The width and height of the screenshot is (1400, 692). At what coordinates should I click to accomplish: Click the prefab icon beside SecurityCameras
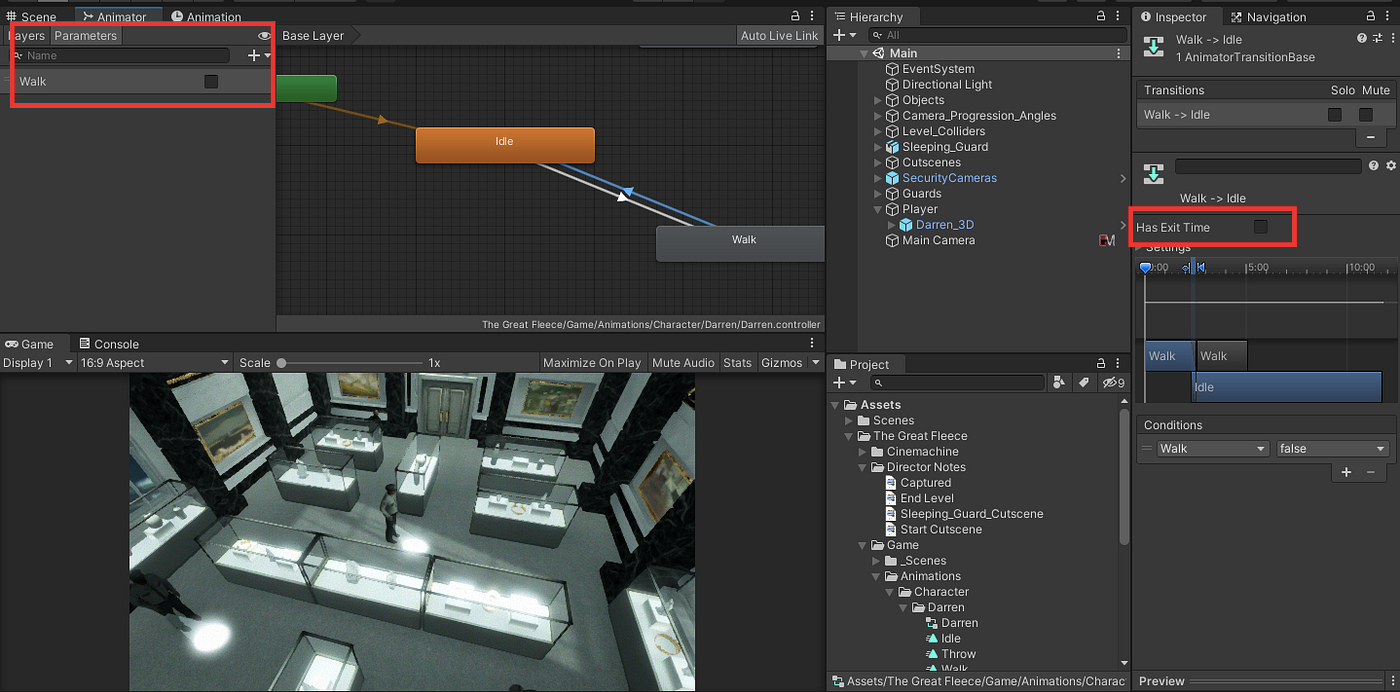893,178
